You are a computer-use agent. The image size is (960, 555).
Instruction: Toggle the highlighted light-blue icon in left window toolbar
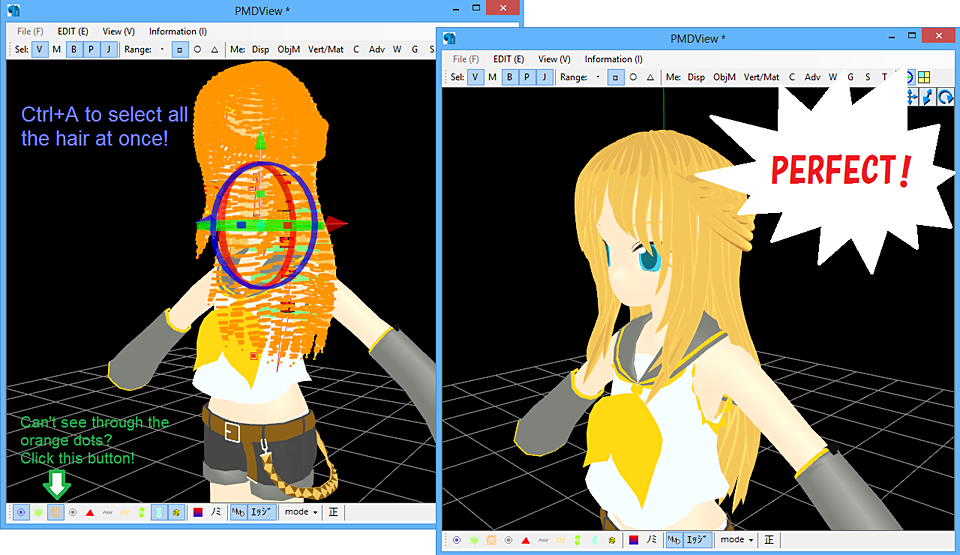tap(159, 512)
